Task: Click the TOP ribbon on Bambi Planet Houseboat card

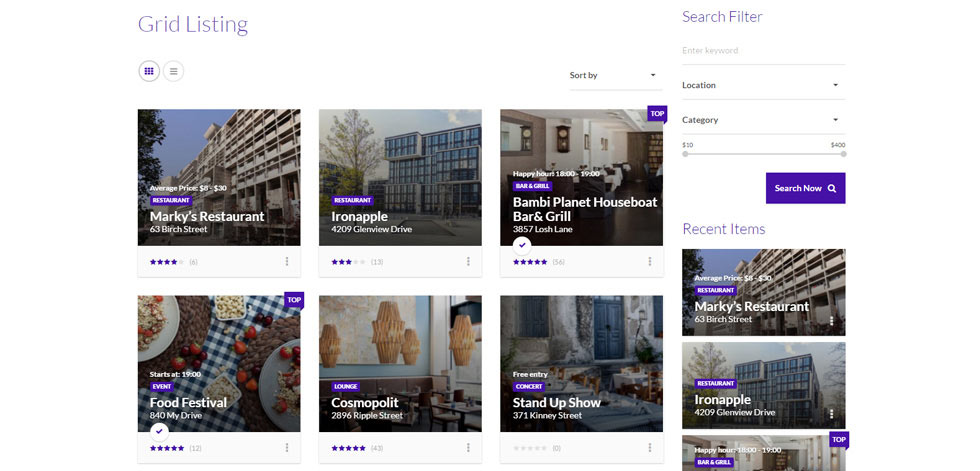Action: 657,114
